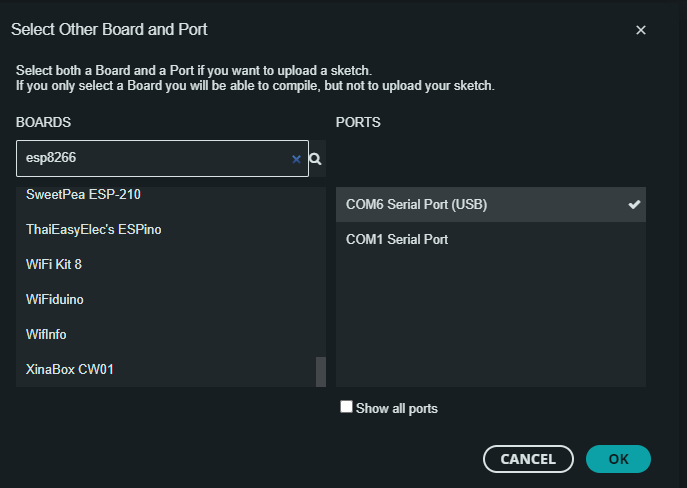Click the boards list scrollbar thumb
Screen dimensions: 687x488
pos(321,372)
